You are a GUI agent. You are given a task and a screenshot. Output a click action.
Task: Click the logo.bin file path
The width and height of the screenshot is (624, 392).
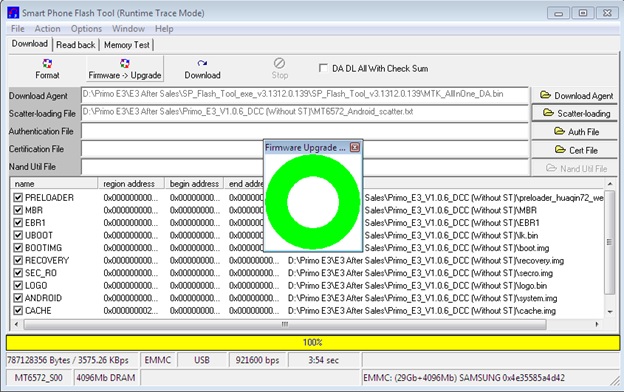coord(417,286)
